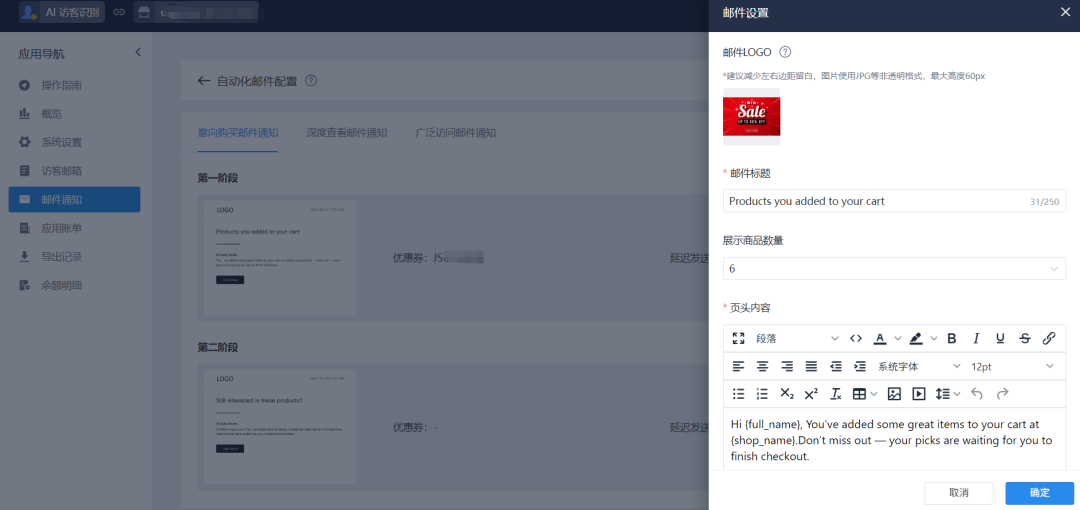Click help icon beside 自动化邮件配置
1080x510 pixels.
pyautogui.click(x=311, y=81)
